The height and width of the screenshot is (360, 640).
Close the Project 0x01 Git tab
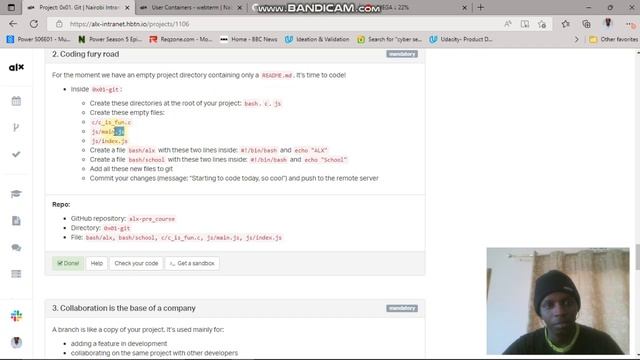[127, 7]
